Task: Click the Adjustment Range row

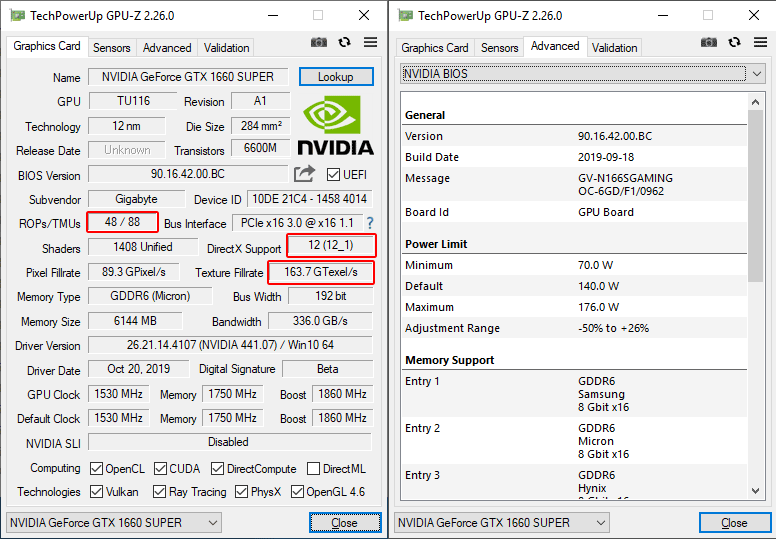Action: pos(574,329)
